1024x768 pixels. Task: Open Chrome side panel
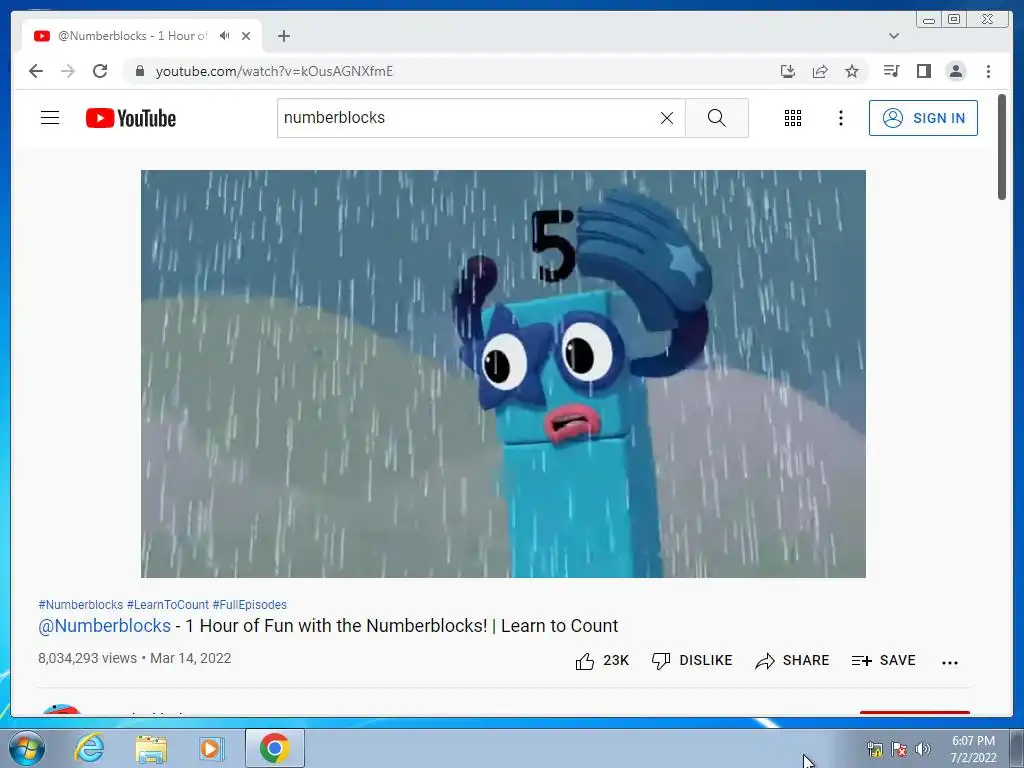click(x=923, y=71)
